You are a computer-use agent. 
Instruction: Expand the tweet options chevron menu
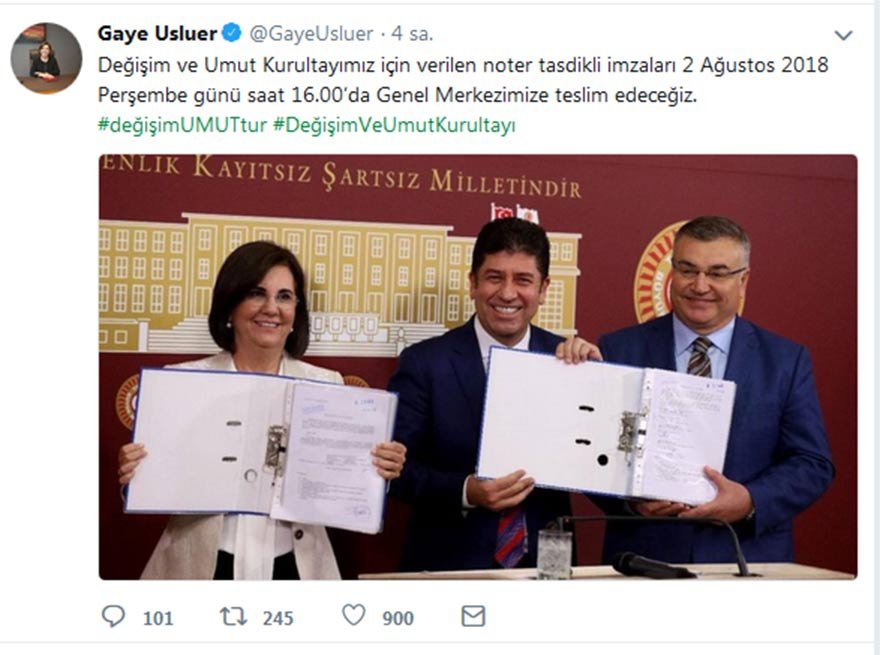(x=844, y=35)
